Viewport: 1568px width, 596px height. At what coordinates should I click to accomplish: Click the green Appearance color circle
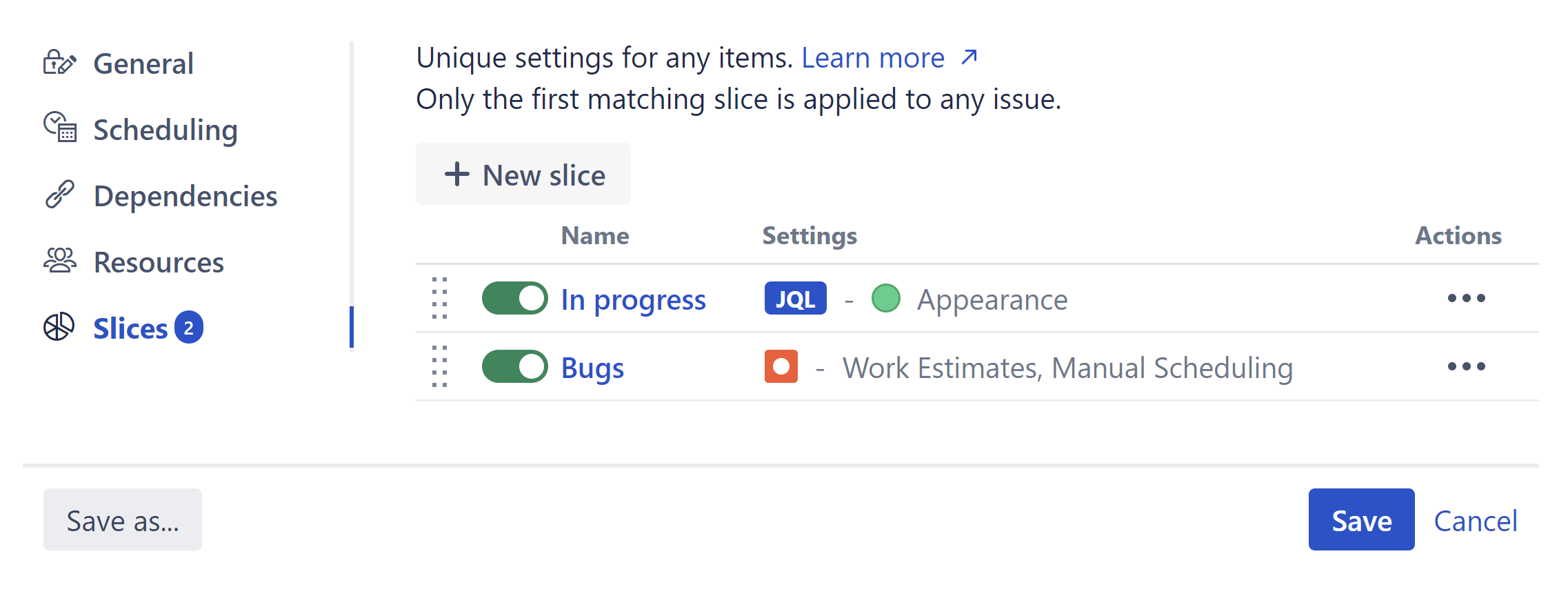886,299
